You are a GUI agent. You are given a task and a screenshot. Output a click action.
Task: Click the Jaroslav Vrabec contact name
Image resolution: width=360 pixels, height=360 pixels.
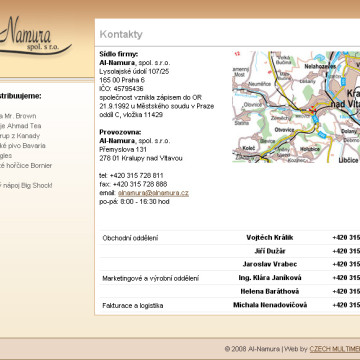coord(270,264)
